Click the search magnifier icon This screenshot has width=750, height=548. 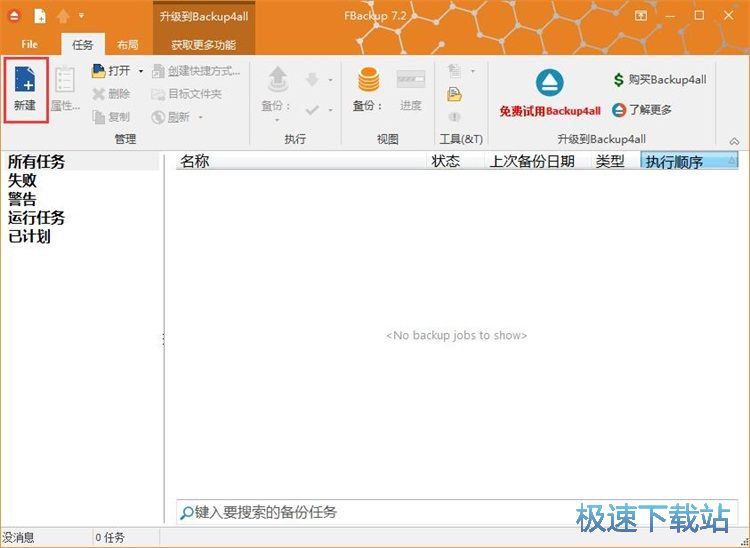tap(187, 513)
